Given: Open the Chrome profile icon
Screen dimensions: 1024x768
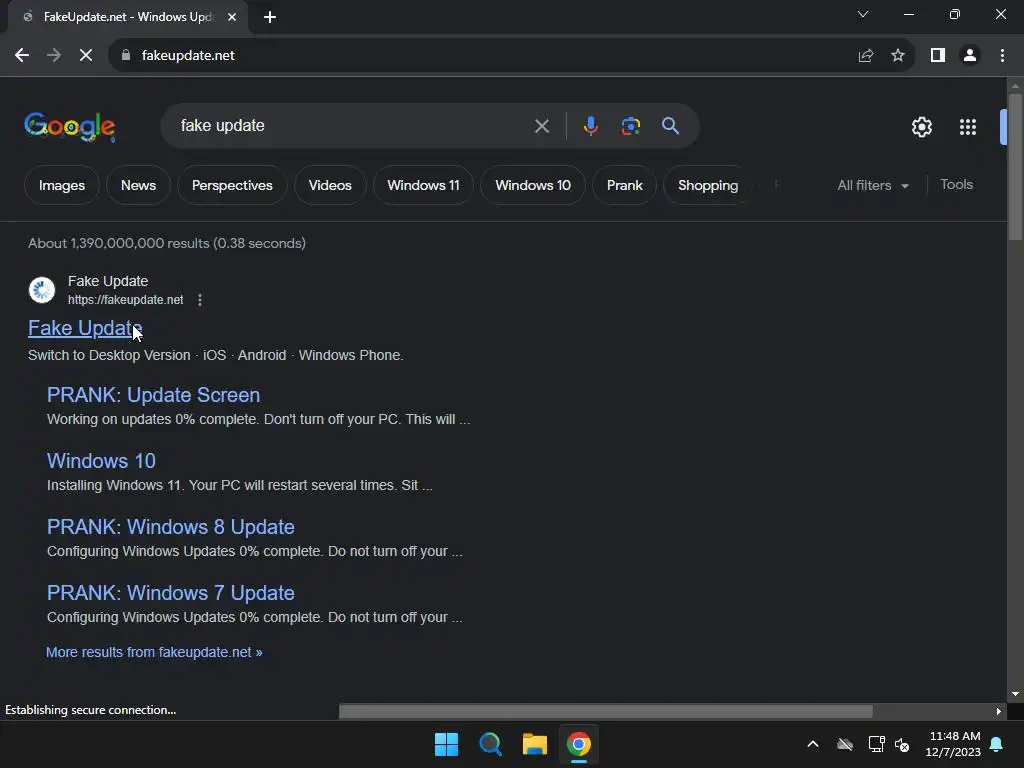Looking at the screenshot, I should (x=970, y=56).
